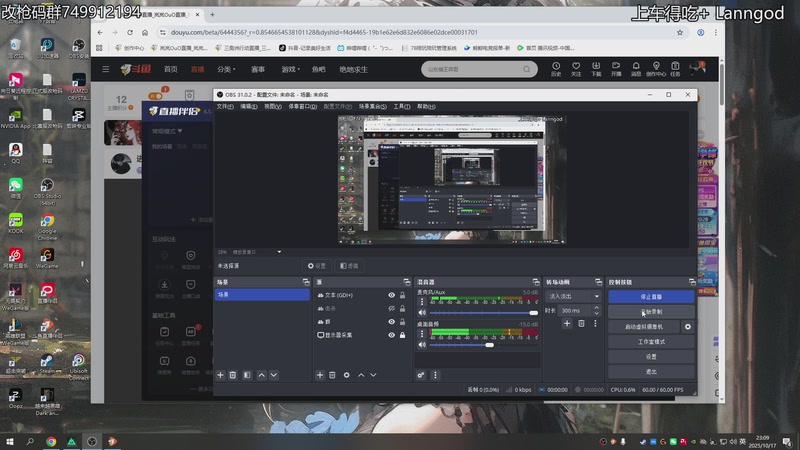Open the 停靠窗口 menu in OBS

[303, 107]
